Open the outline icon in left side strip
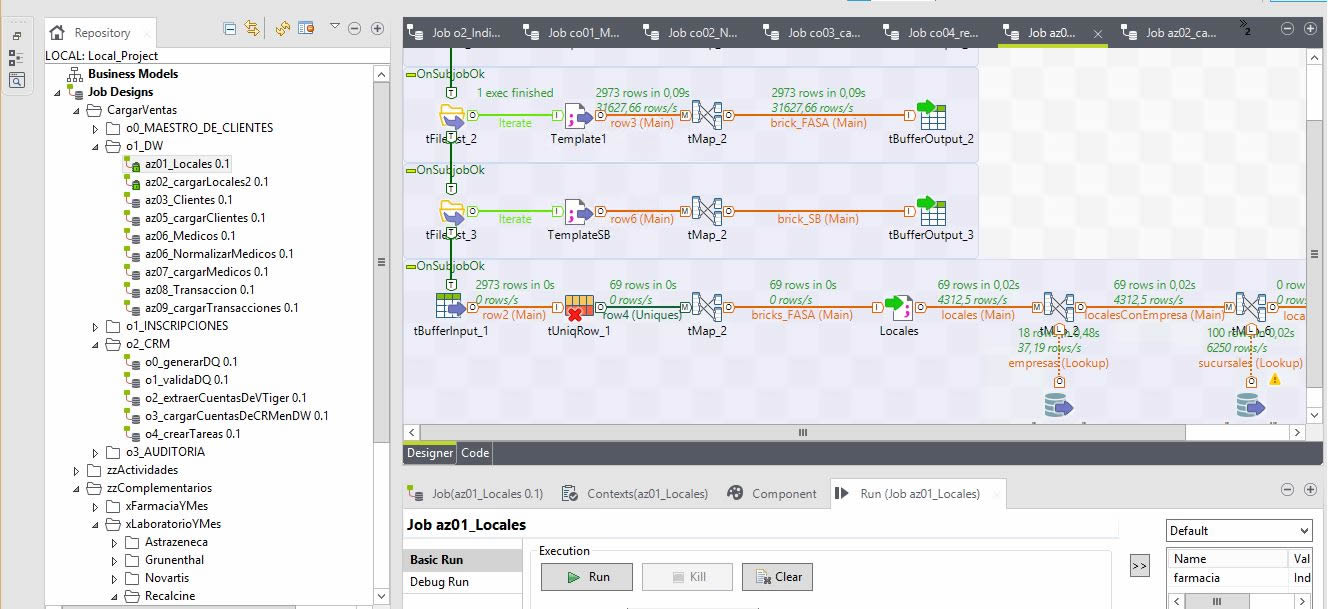Viewport: 1328px width, 609px height. [x=16, y=59]
